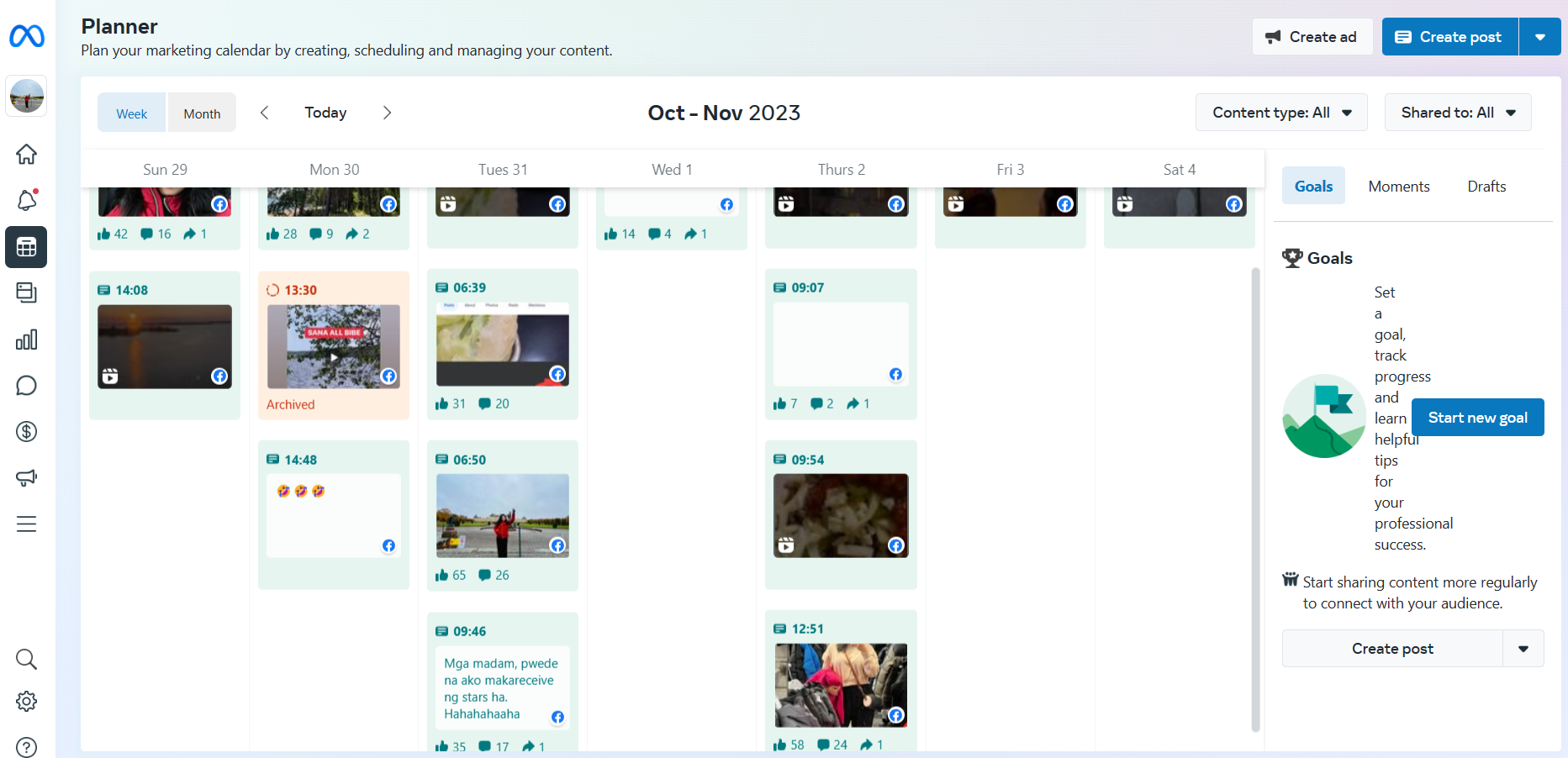This screenshot has height=758, width=1568.
Task: Open Monetization dollar icon
Action: [27, 432]
